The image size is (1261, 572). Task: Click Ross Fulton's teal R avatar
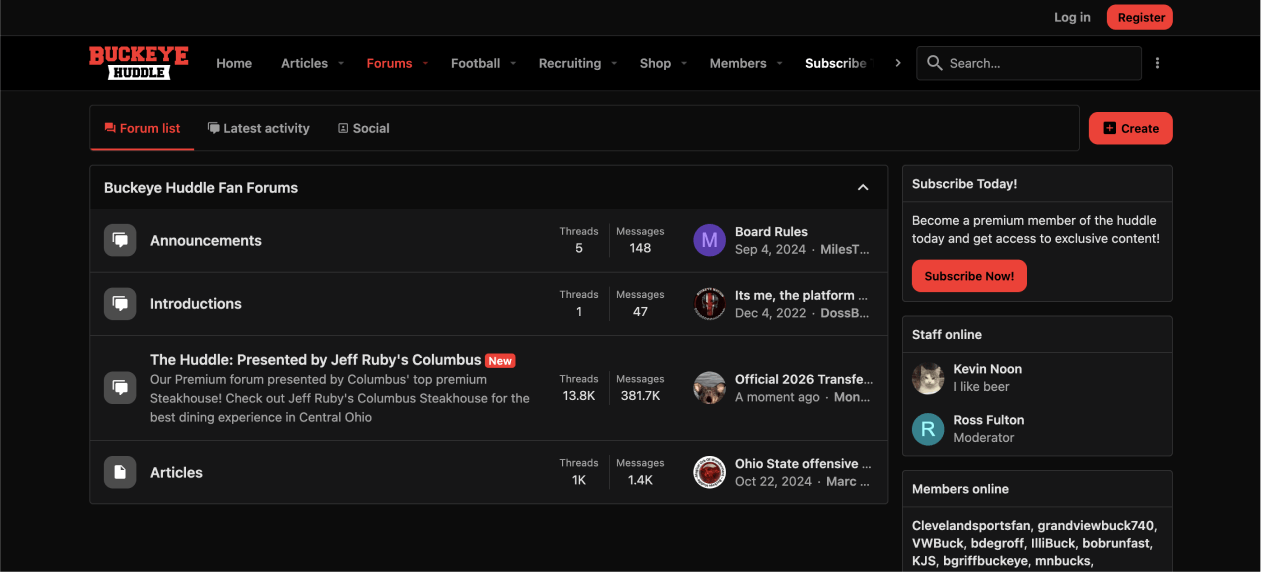[928, 429]
